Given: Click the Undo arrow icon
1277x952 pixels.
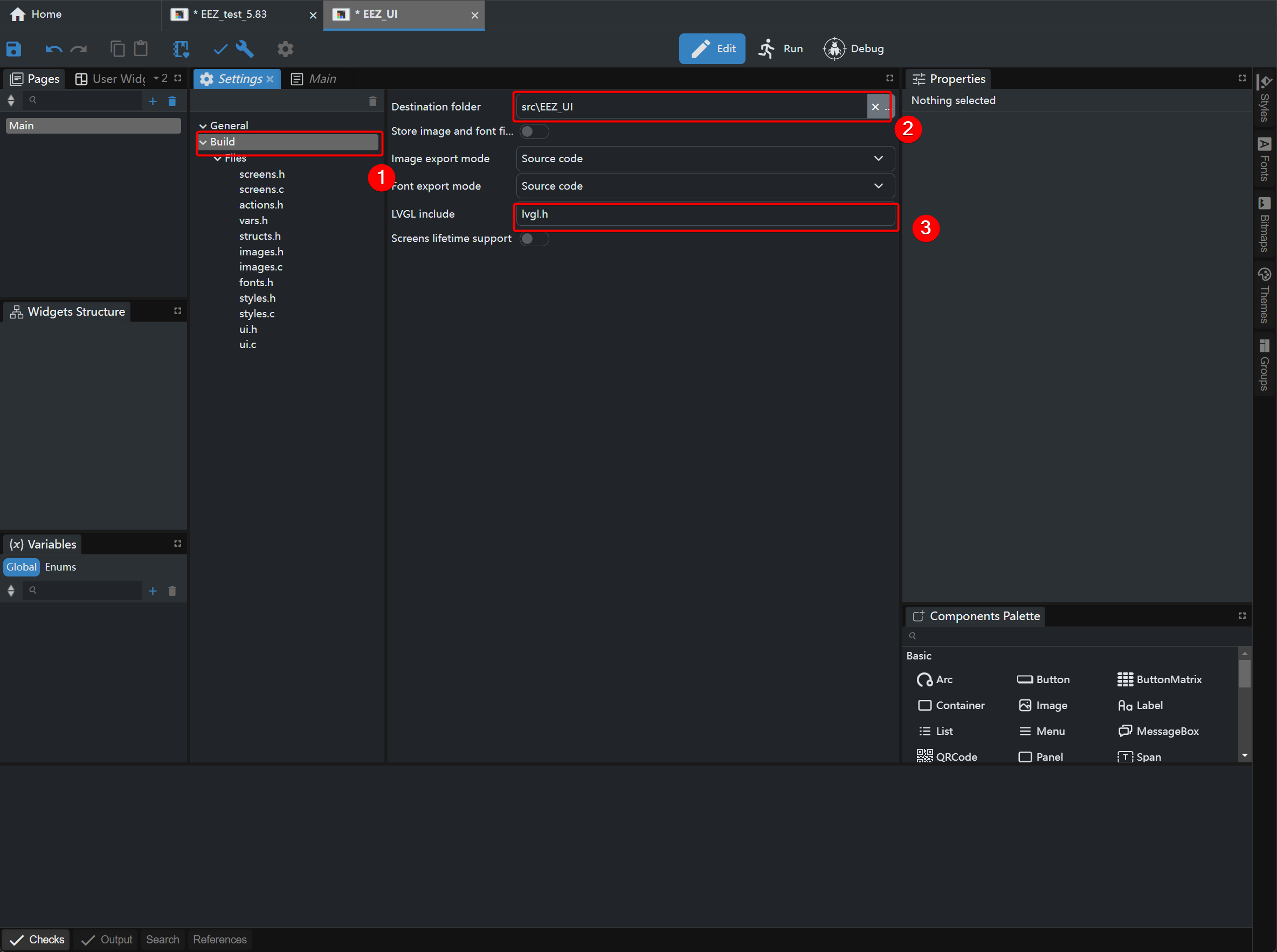Looking at the screenshot, I should pyautogui.click(x=53, y=49).
